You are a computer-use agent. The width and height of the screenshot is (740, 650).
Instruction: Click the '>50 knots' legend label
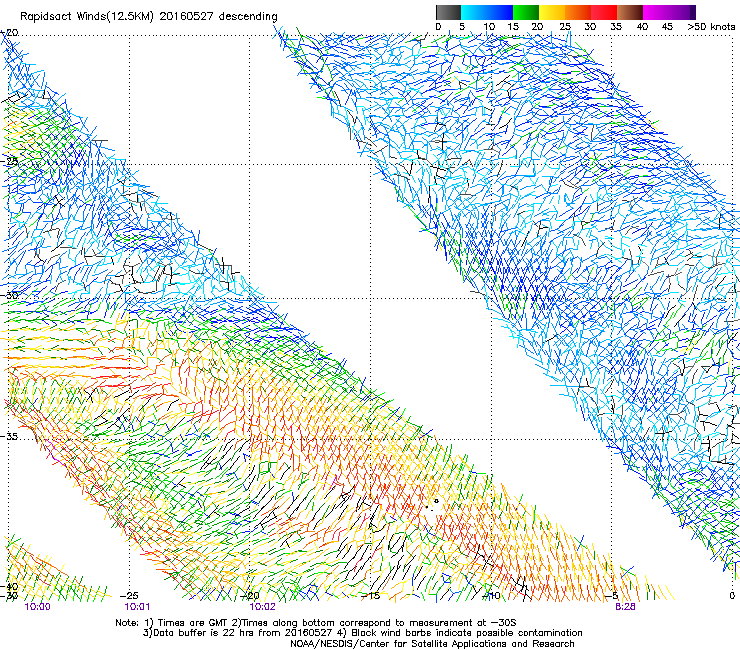tap(711, 27)
